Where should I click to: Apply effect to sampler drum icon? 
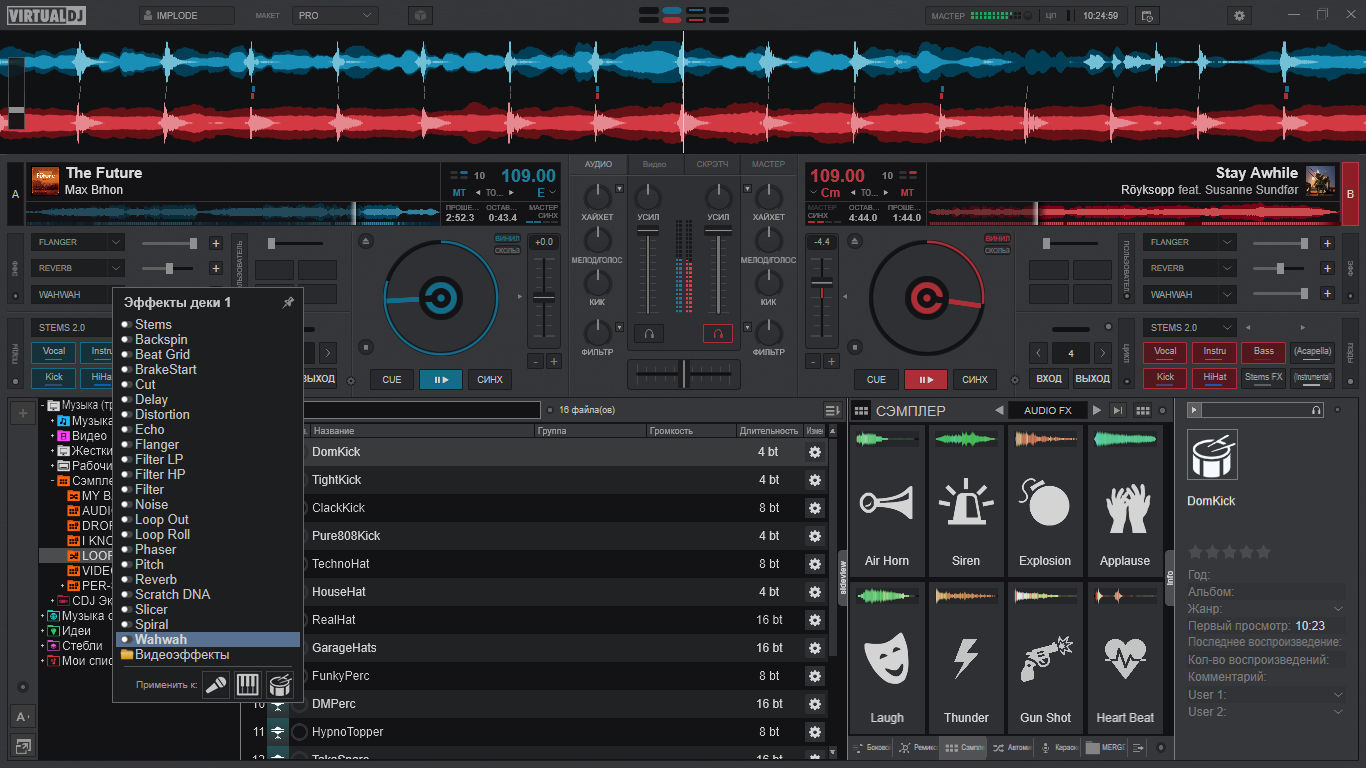coord(280,685)
